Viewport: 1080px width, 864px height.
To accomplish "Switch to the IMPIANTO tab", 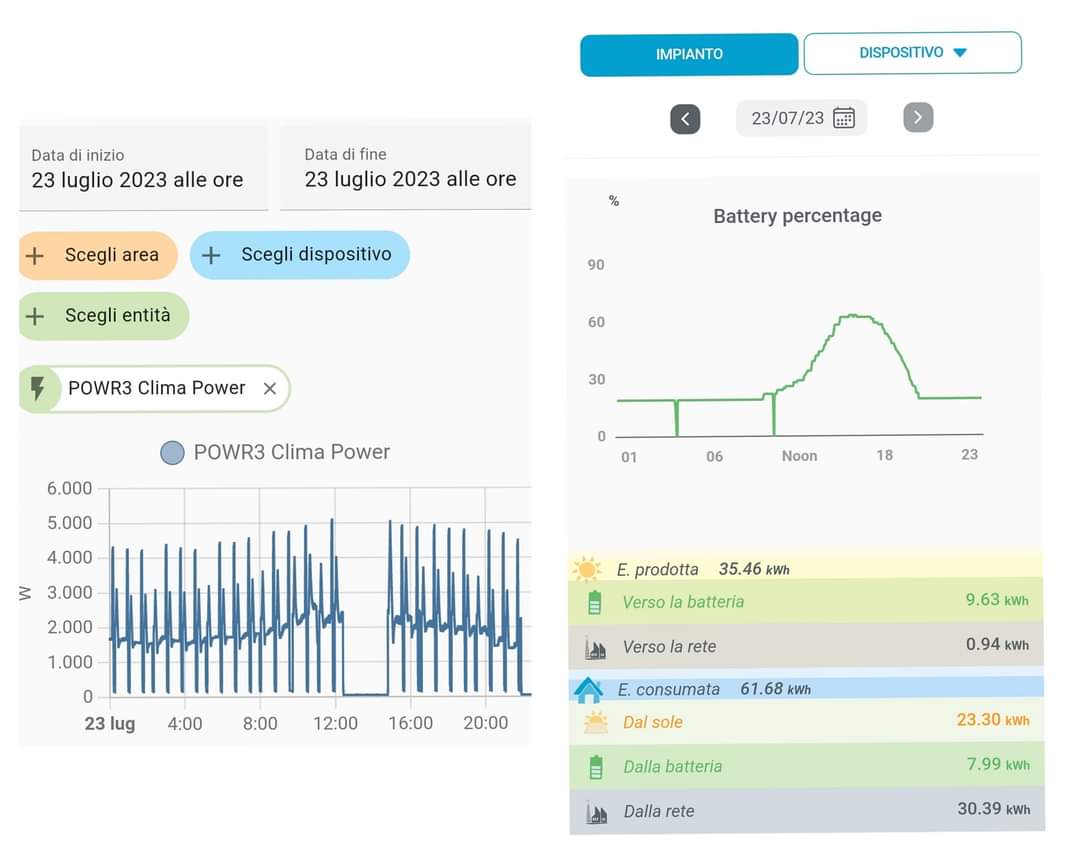I will click(x=689, y=54).
